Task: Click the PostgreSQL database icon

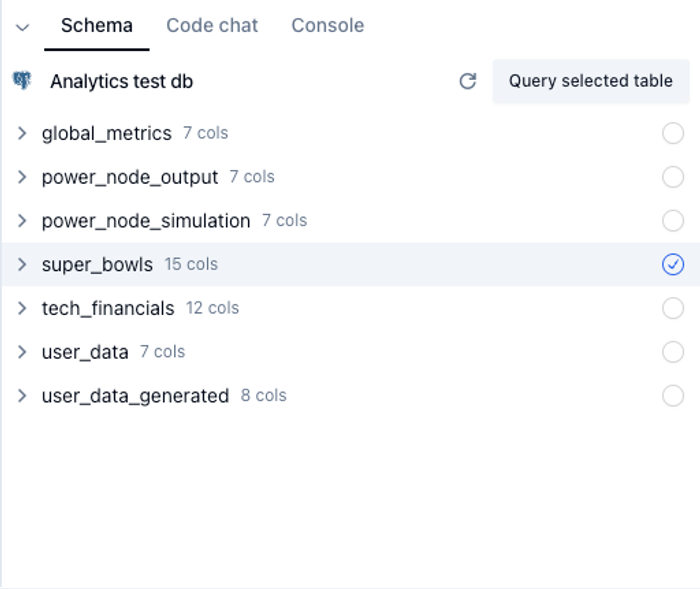Action: point(22,81)
